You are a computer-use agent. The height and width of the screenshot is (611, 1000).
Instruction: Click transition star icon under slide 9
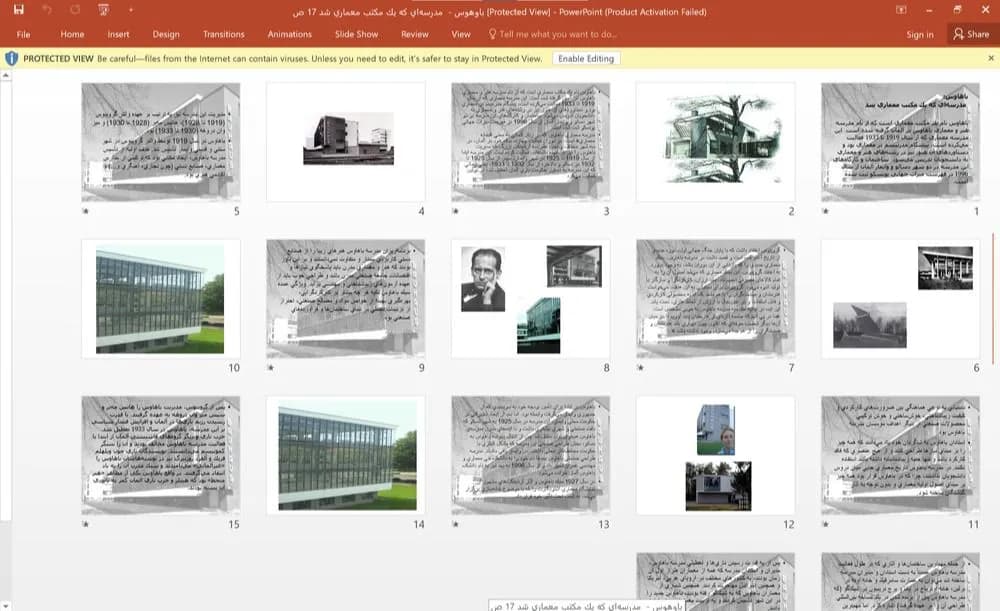[270, 367]
